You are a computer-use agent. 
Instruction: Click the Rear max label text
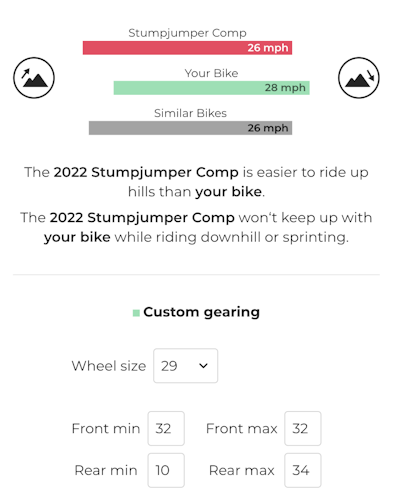(x=242, y=470)
